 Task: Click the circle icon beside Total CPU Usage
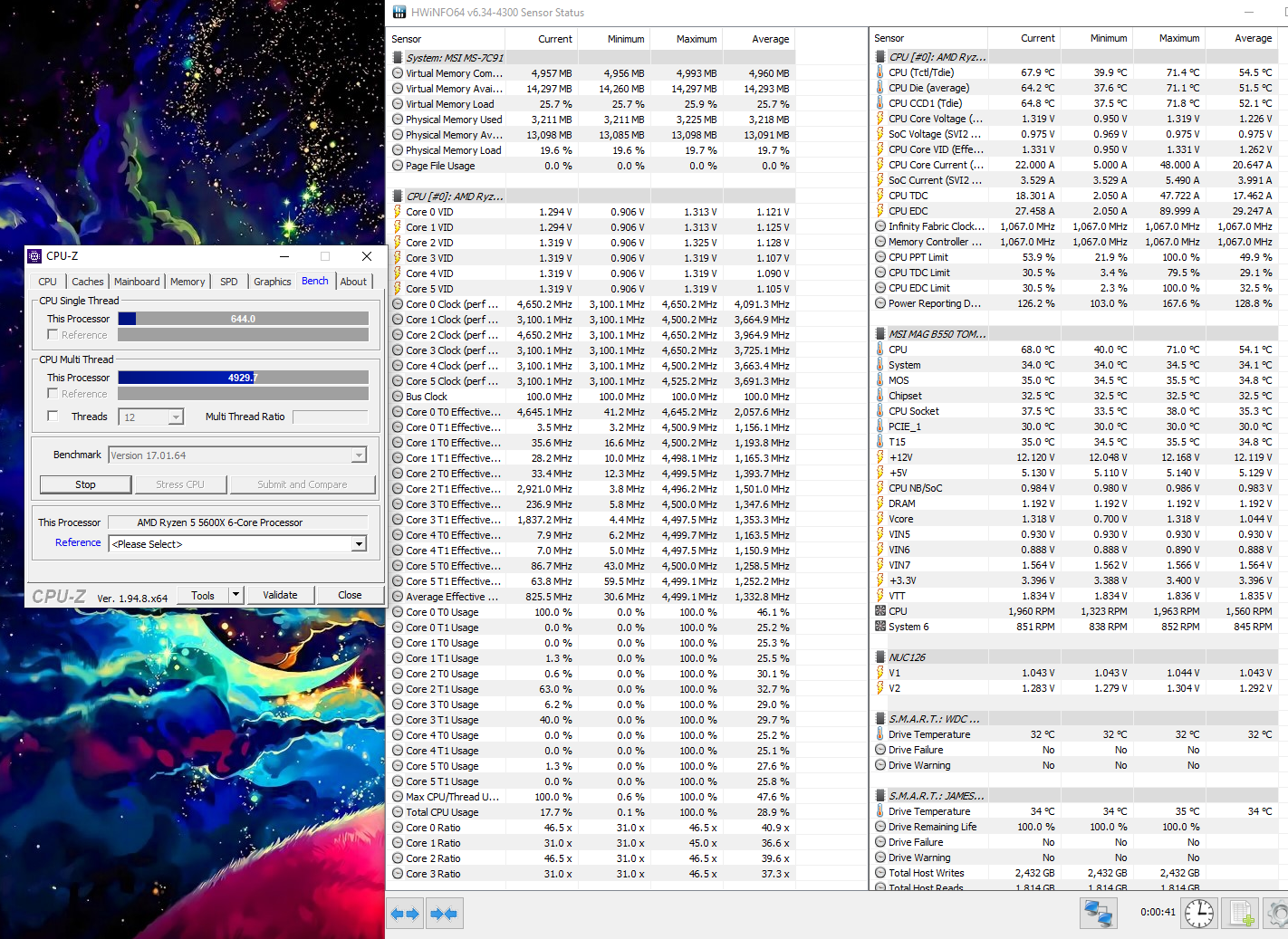point(398,812)
